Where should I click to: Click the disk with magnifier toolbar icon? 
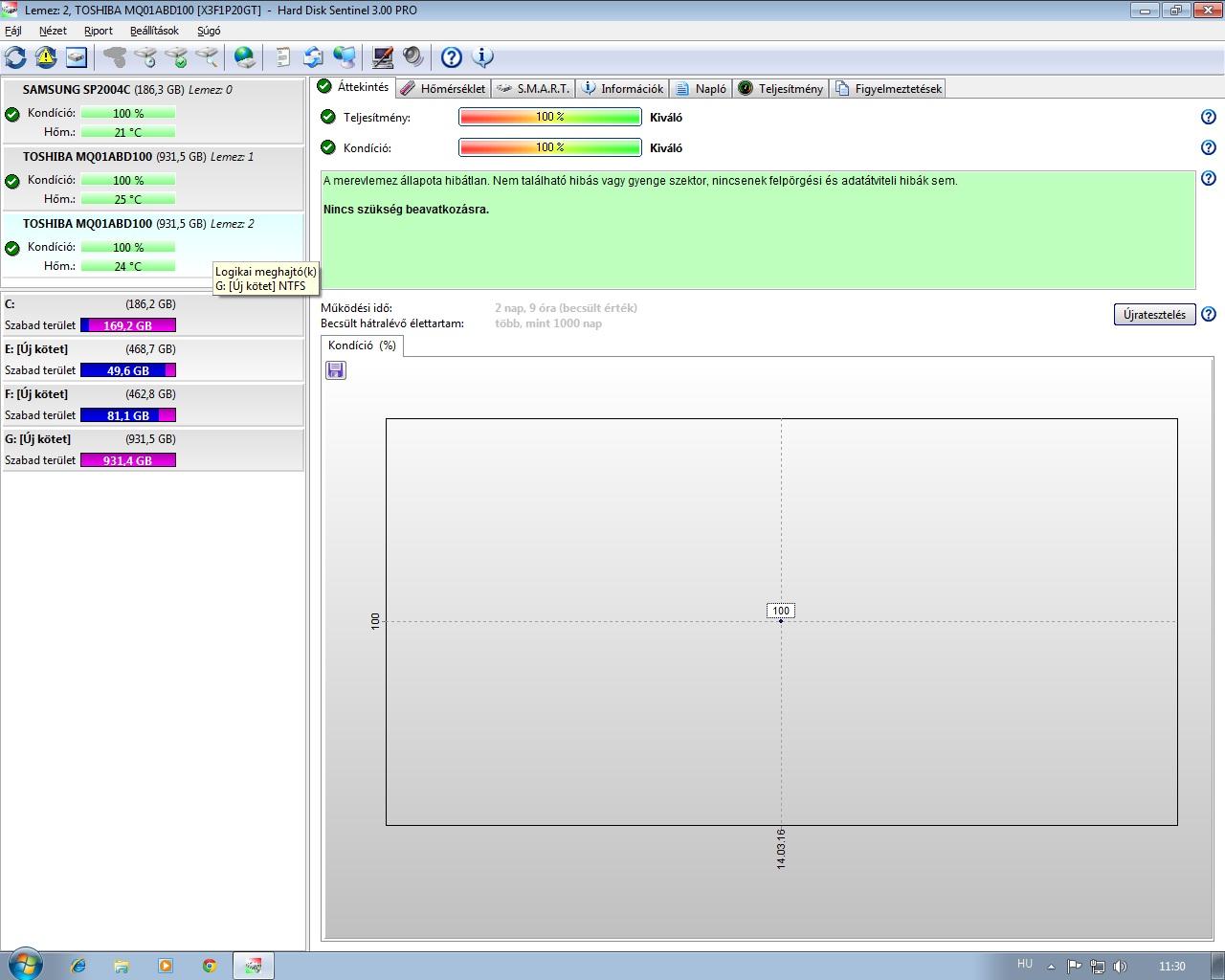pyautogui.click(x=207, y=57)
